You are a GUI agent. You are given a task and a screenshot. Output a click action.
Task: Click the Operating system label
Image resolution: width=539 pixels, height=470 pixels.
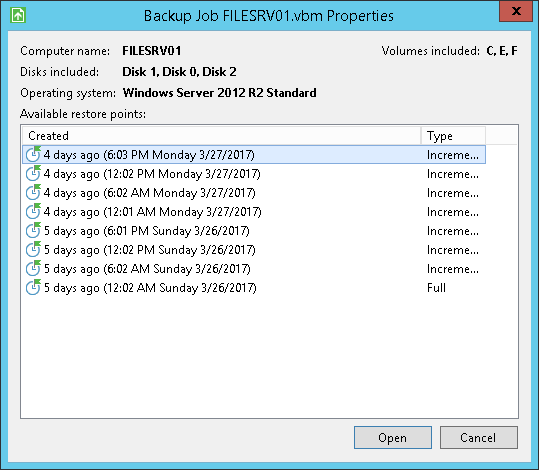[68, 93]
